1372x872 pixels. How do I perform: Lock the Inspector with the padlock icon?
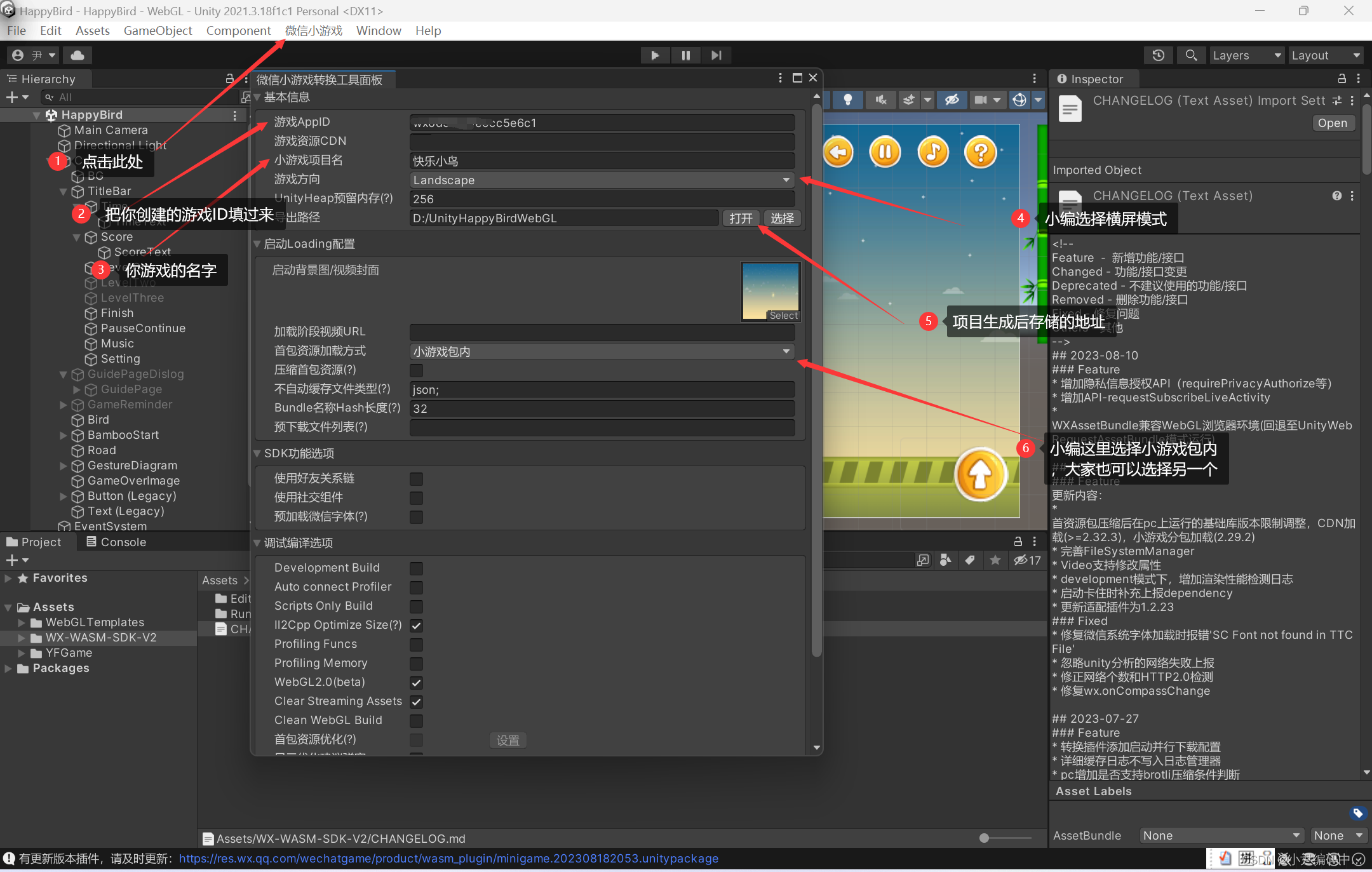click(x=1342, y=79)
